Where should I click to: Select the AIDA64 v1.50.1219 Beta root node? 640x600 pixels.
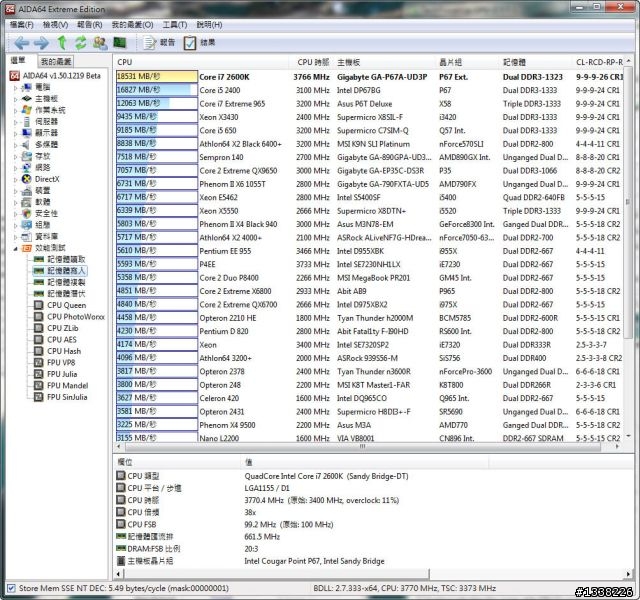(55, 76)
